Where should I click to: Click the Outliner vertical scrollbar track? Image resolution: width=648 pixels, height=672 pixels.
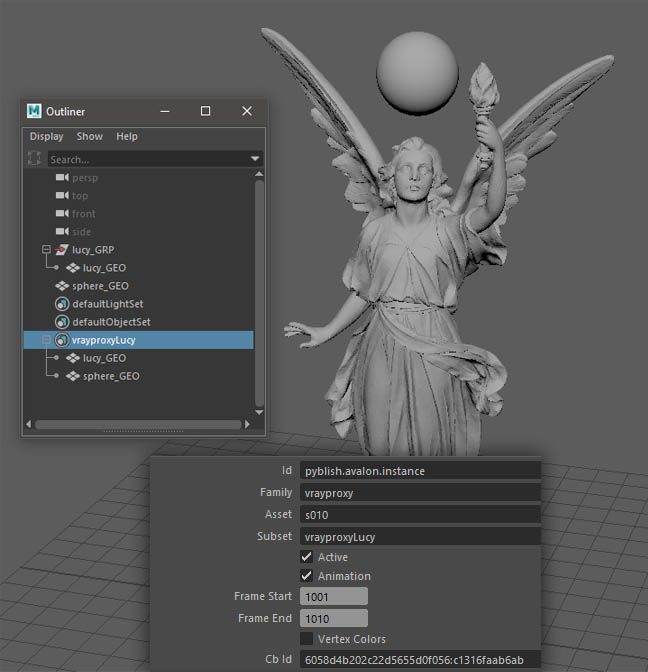pos(259,293)
